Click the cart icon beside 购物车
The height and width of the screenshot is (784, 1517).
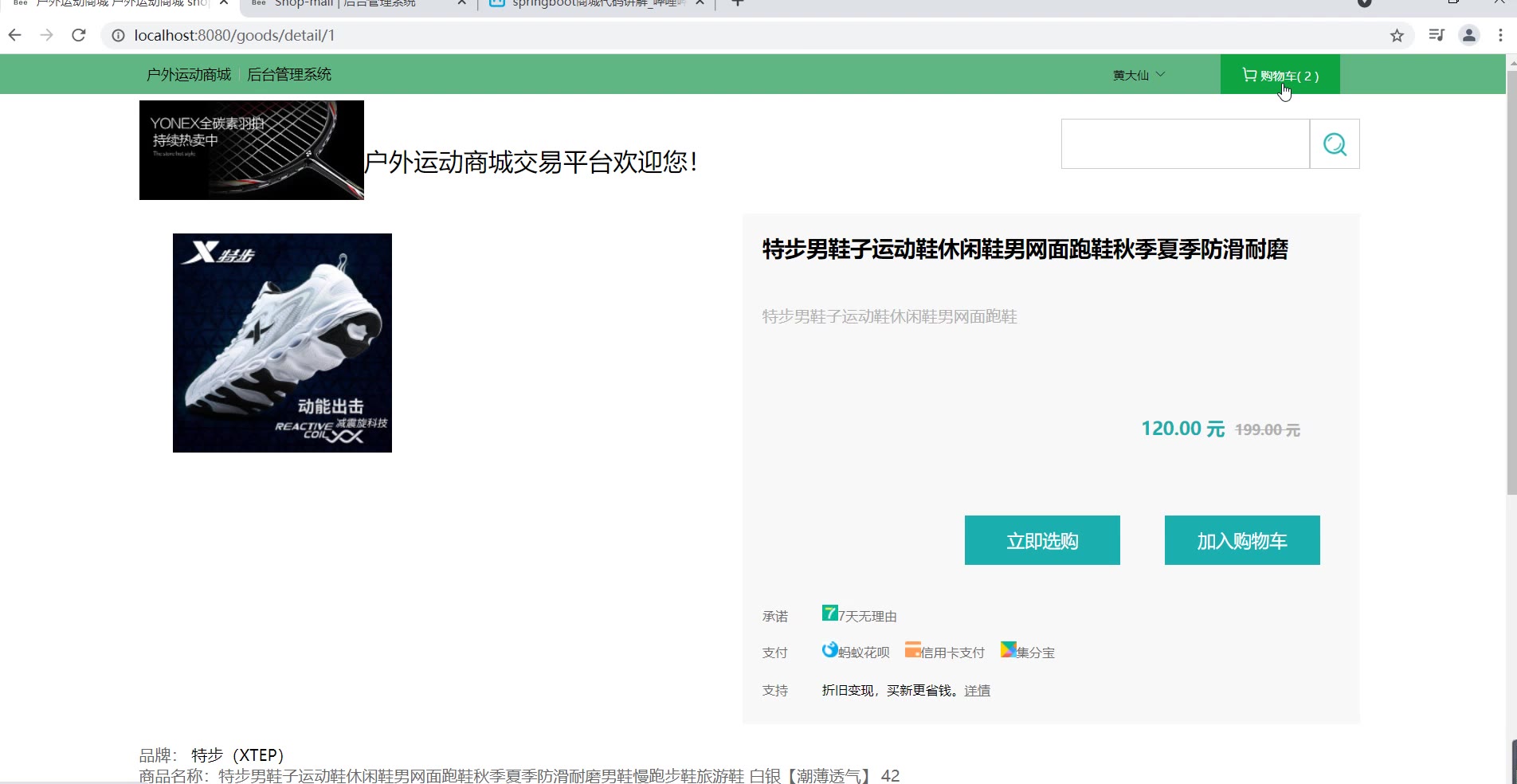1249,75
